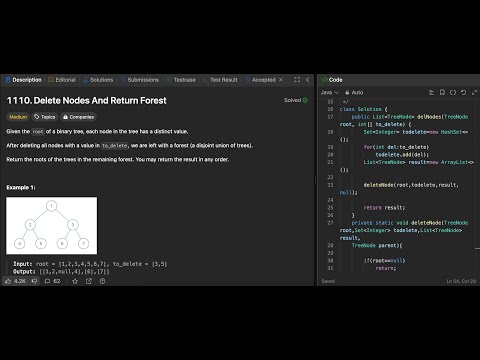Like the problem with thumbs up
Viewport: 480px width, 360px height.
16,281
